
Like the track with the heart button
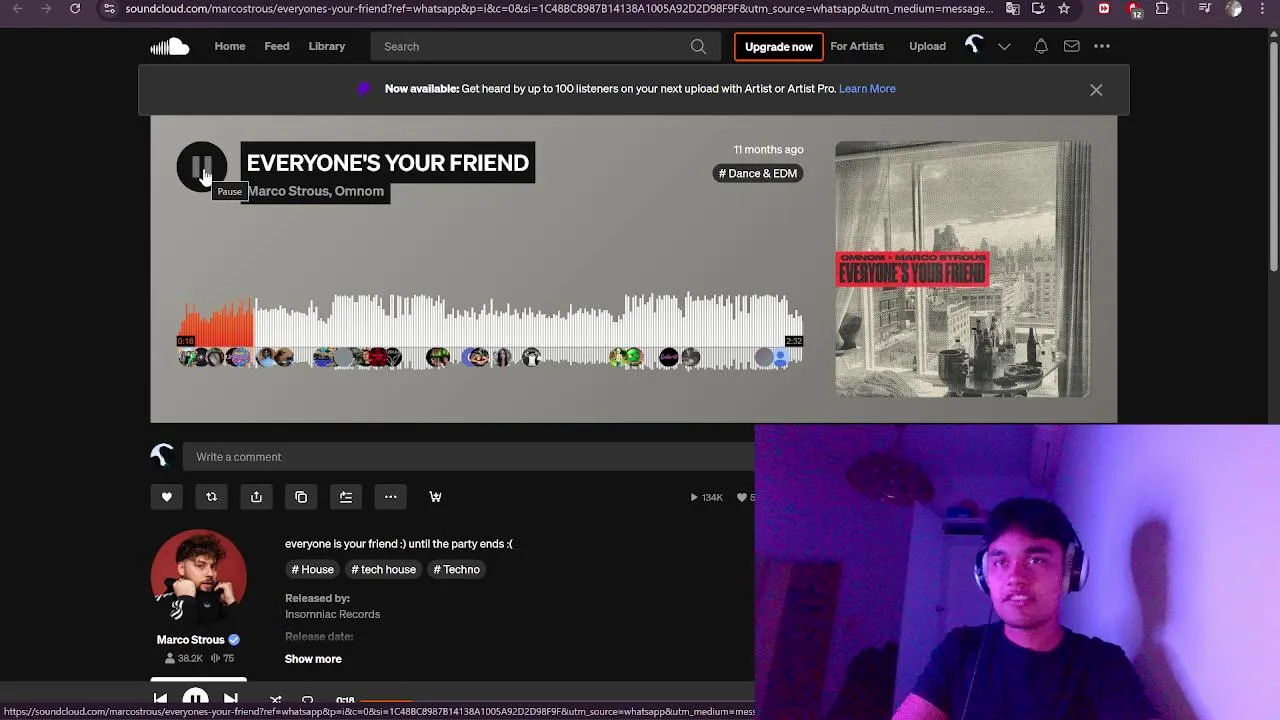(167, 497)
